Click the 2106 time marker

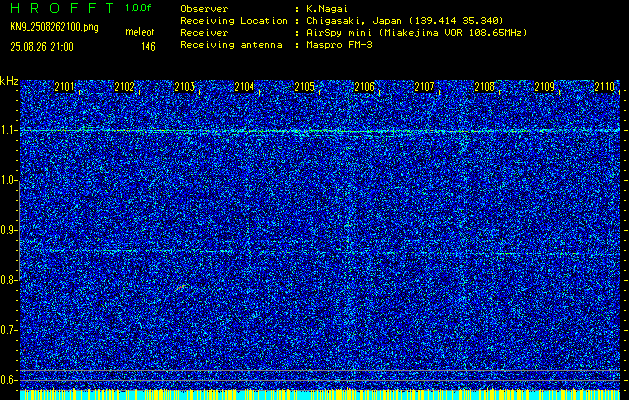tap(364, 87)
